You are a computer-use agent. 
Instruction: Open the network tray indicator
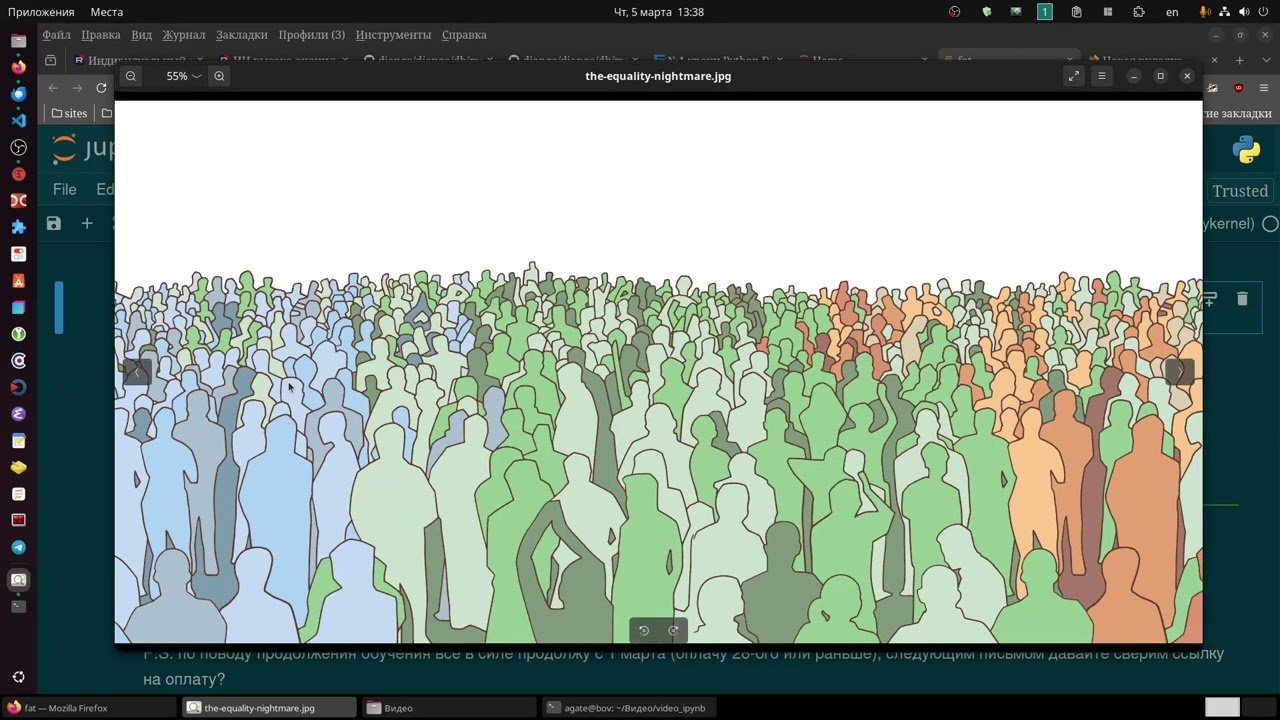tap(1225, 12)
